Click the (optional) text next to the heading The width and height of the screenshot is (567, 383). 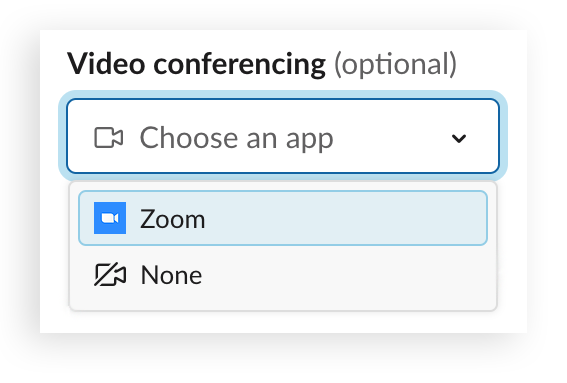395,64
